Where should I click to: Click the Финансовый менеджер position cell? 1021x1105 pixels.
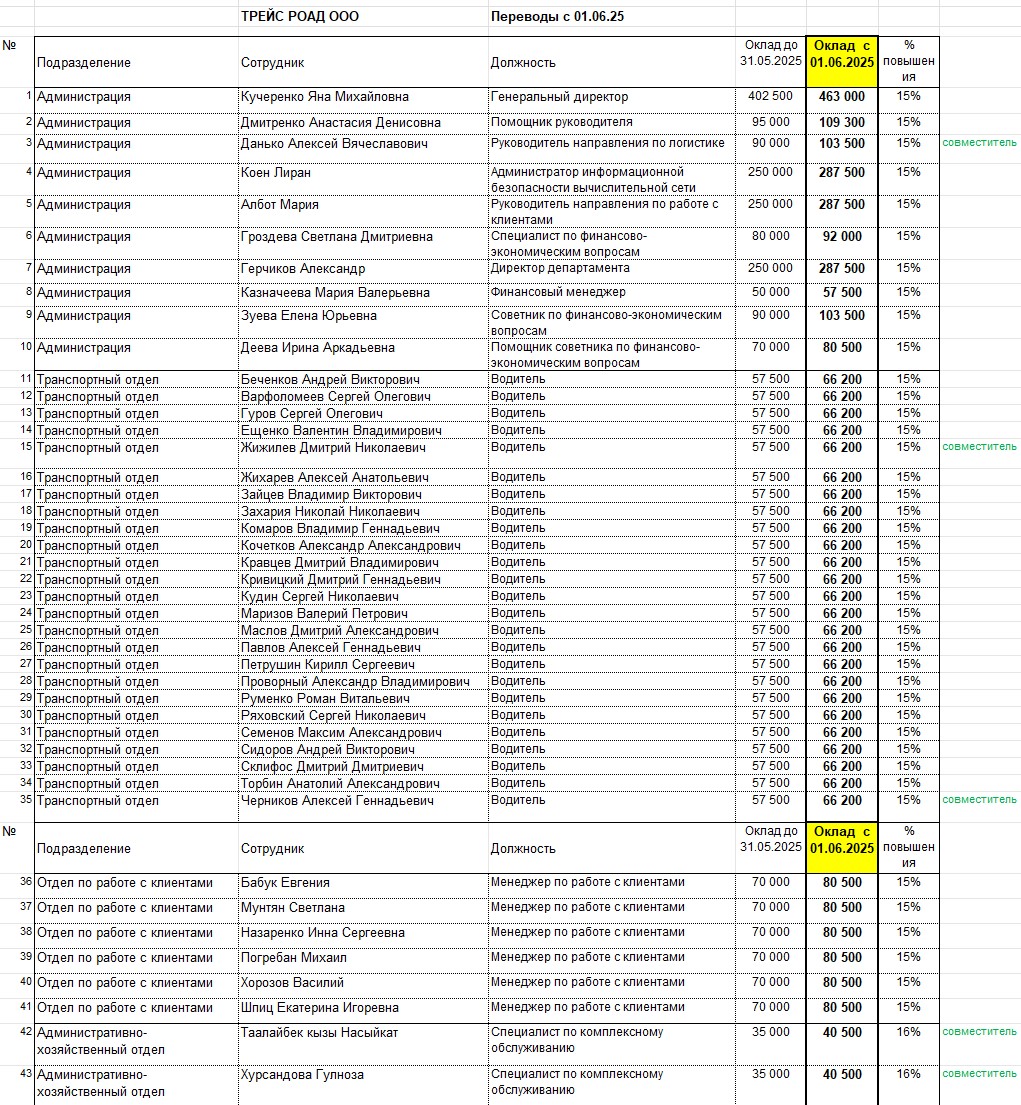558,292
